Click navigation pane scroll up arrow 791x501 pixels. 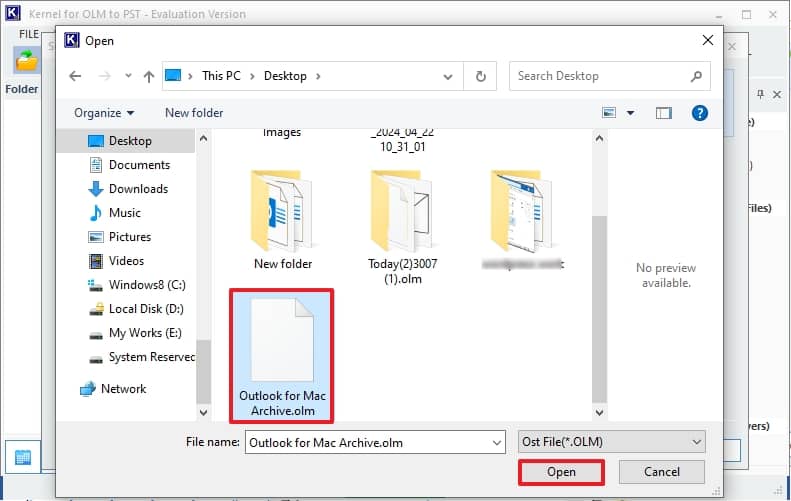(203, 138)
